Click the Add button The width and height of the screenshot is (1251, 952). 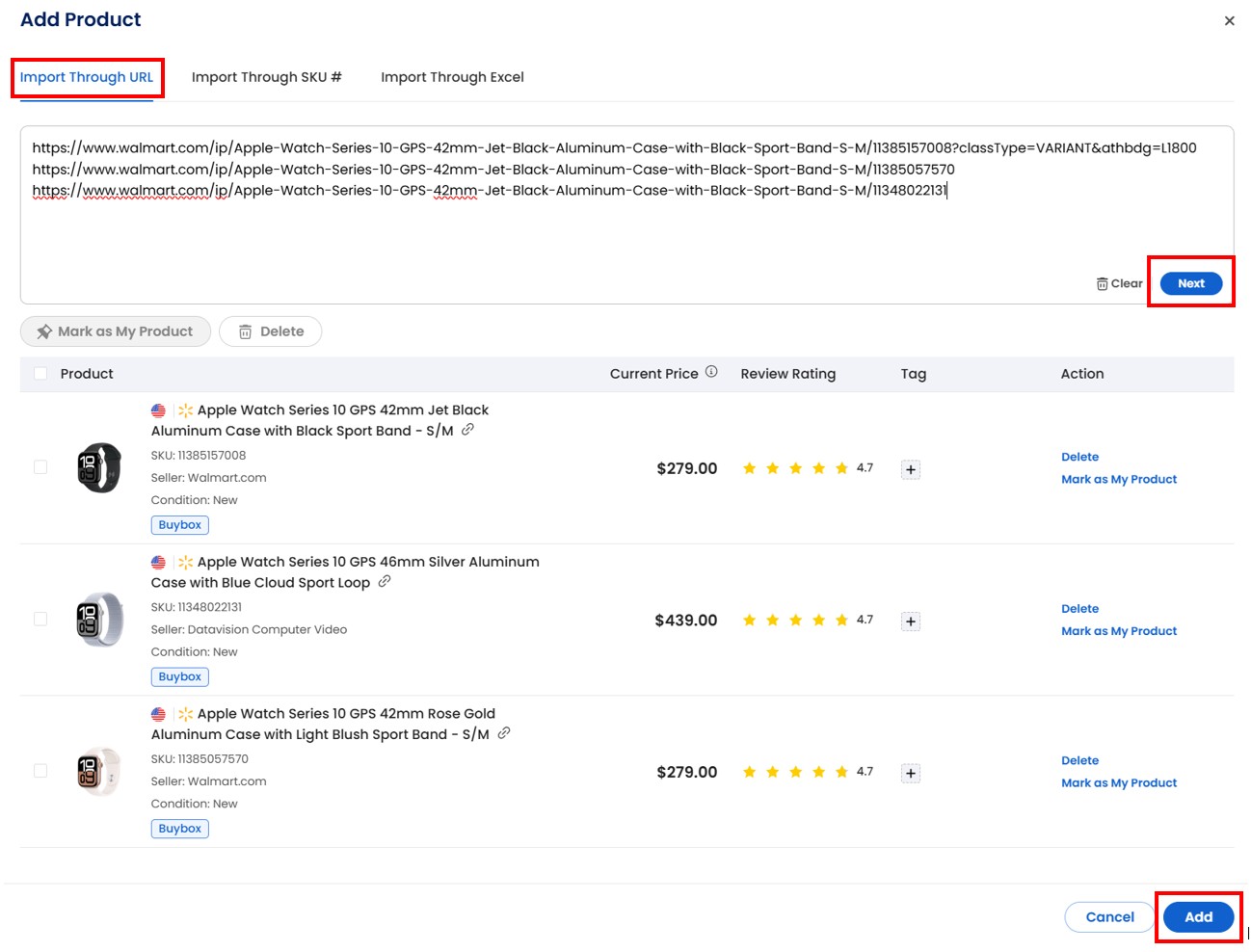1198,917
